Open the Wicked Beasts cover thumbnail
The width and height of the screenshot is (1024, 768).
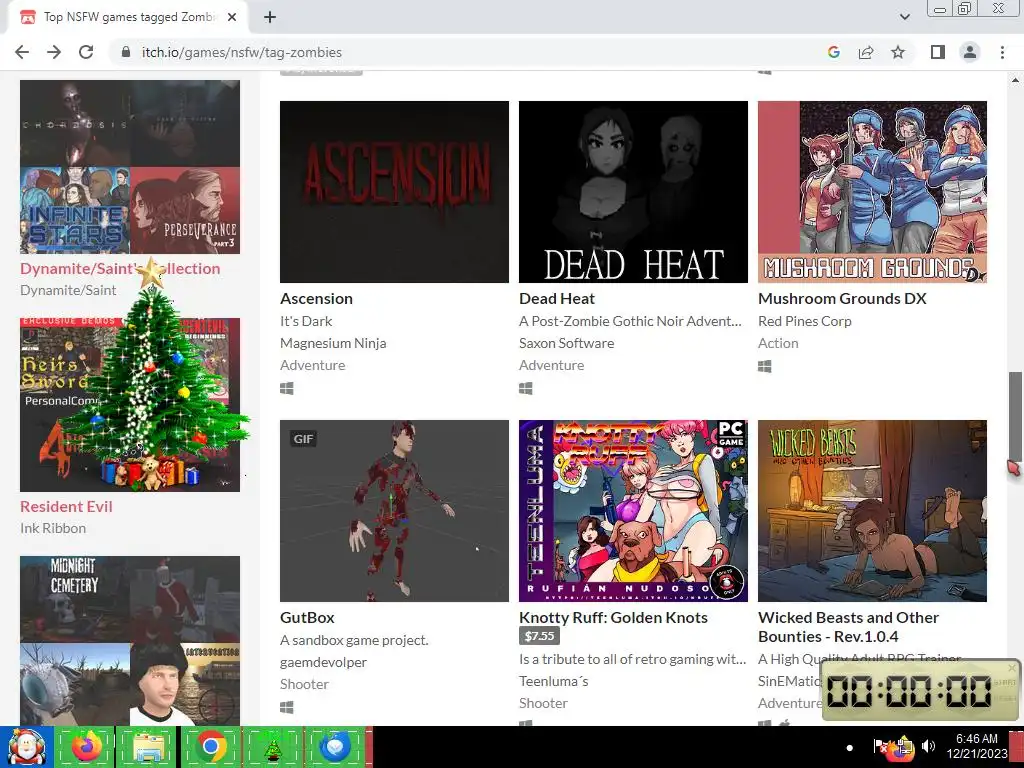point(872,511)
